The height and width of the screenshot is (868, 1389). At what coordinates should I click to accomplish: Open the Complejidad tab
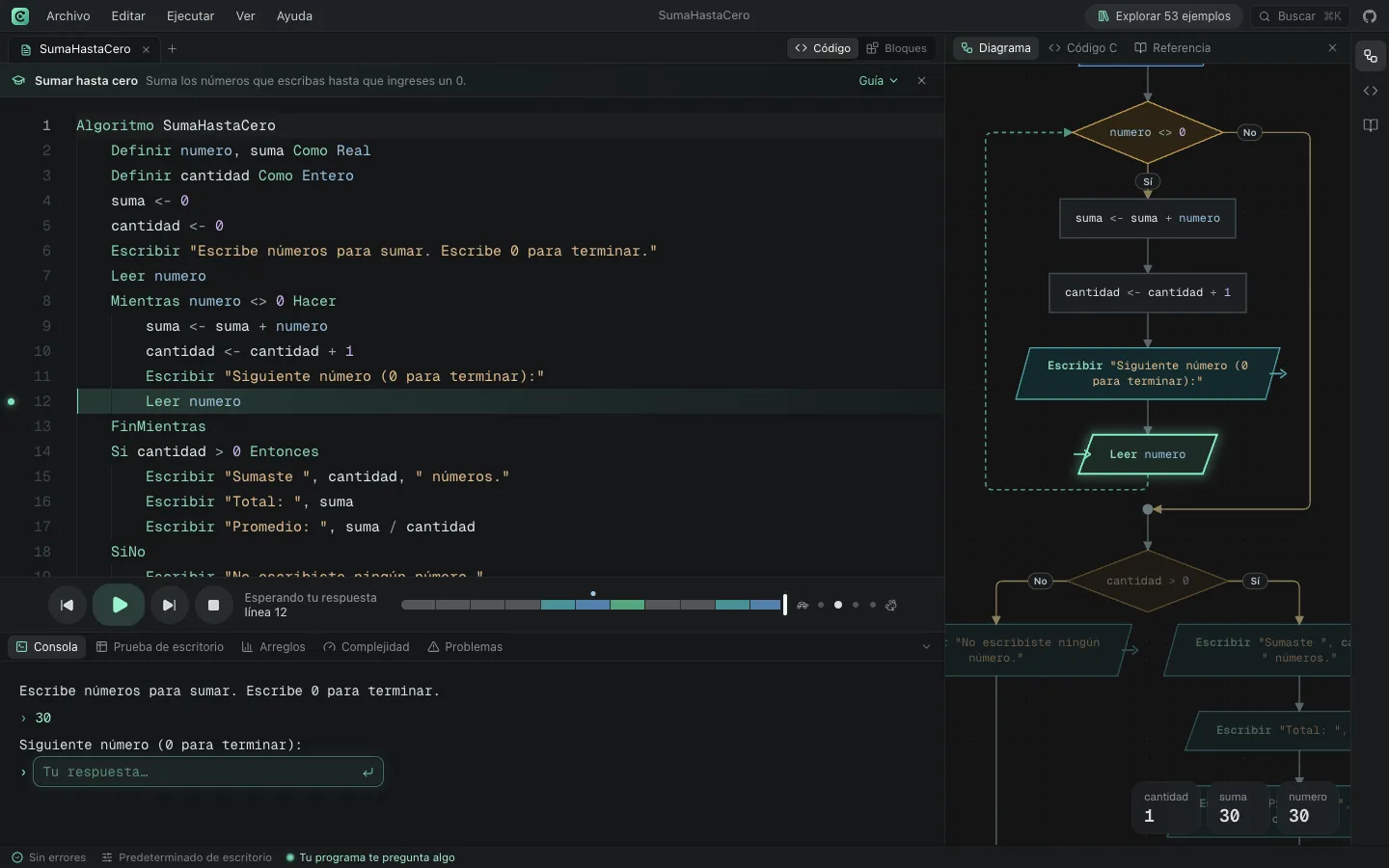pos(366,647)
